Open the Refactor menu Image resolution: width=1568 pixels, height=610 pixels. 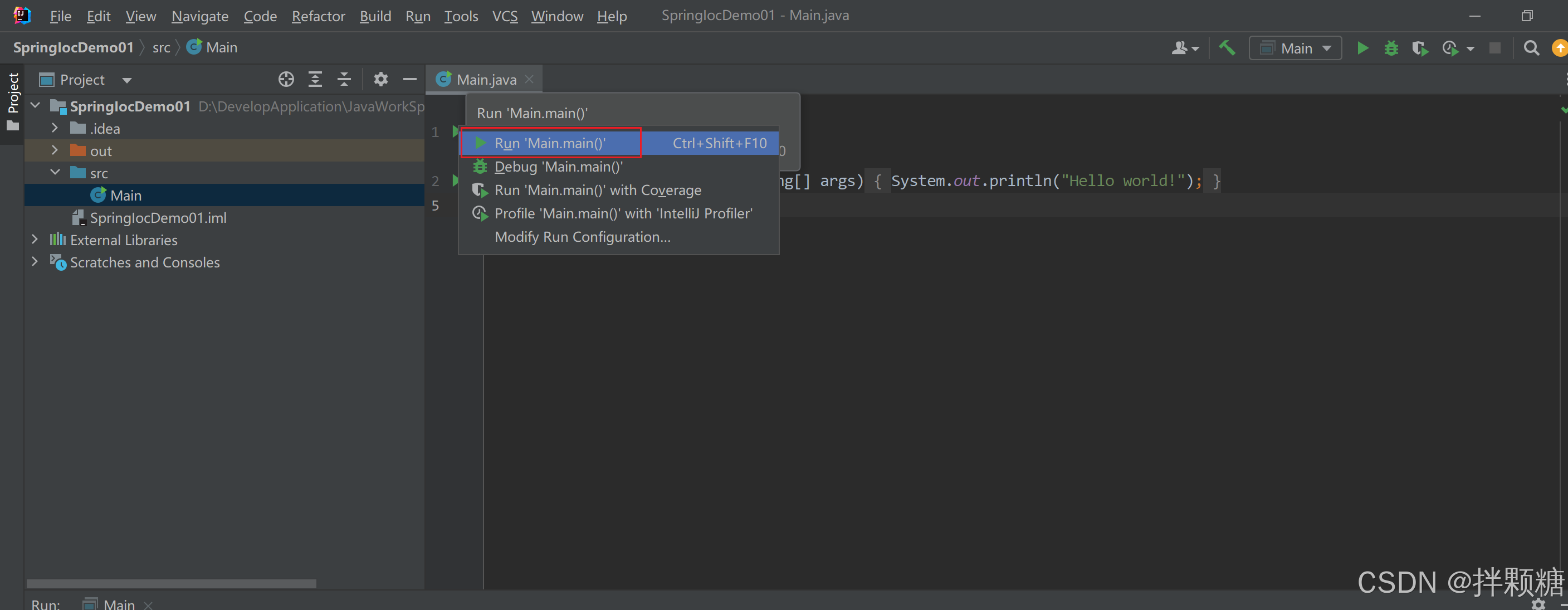coord(317,17)
